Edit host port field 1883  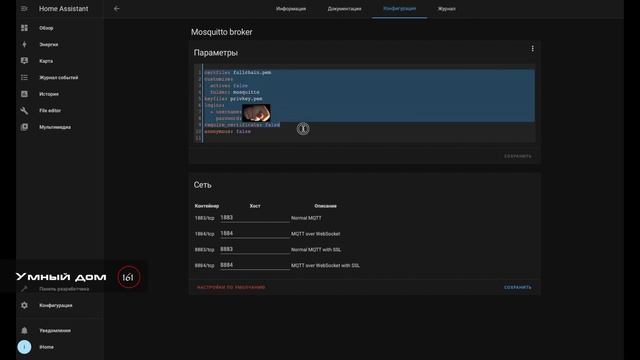pos(255,218)
